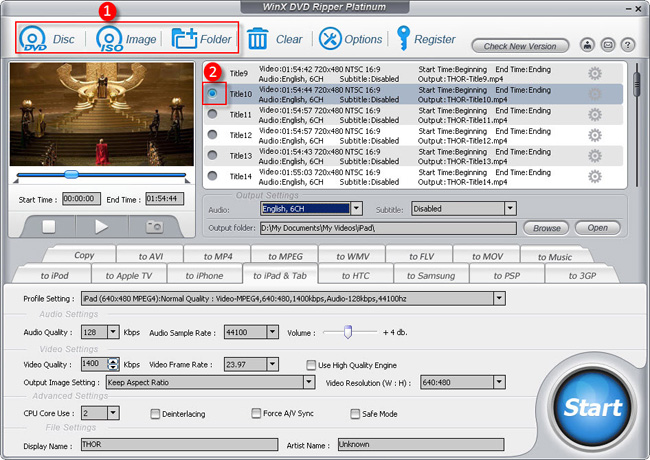
Task: Open the help question mark icon
Action: tap(628, 44)
